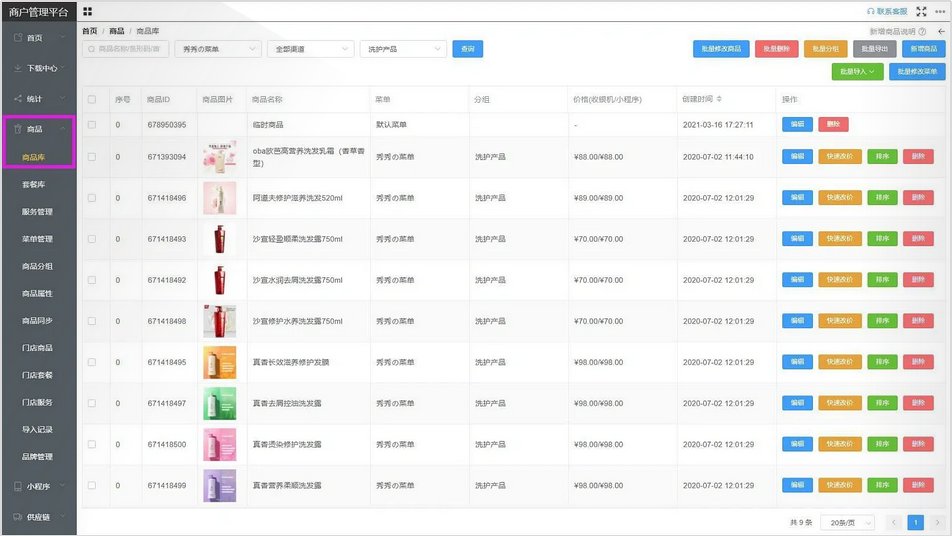Viewport: 952px width, 536px height.
Task: Expand the 全部渠道 channel dropdown
Action: (310, 49)
